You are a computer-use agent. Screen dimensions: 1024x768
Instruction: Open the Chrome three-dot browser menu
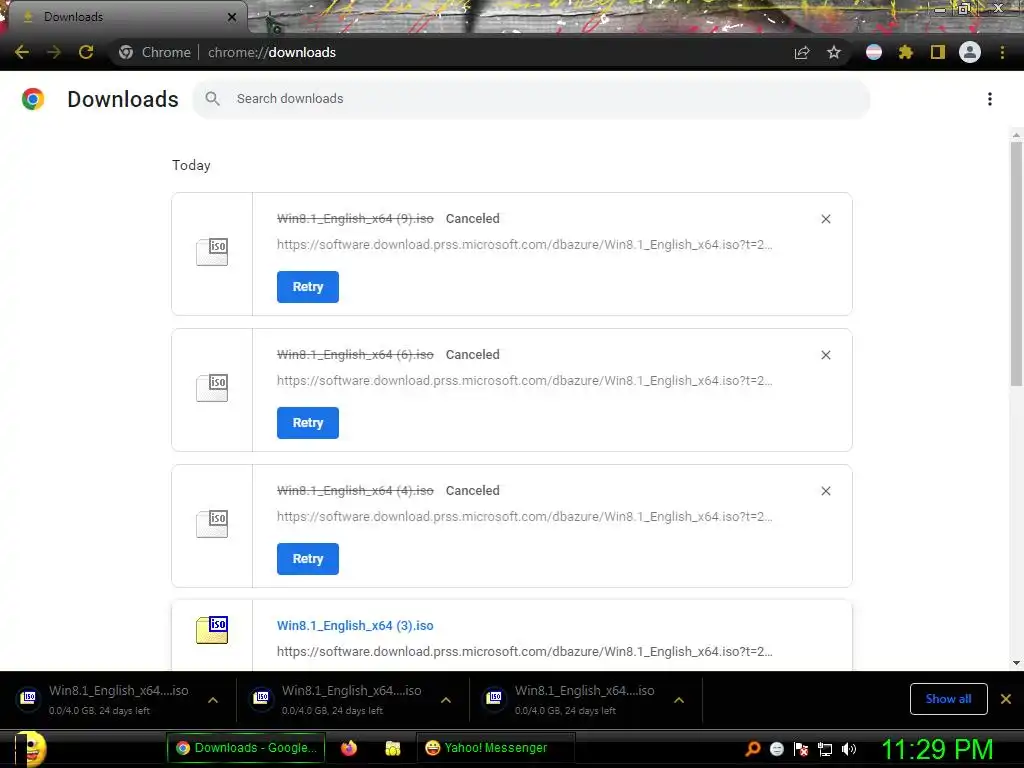(x=1002, y=52)
